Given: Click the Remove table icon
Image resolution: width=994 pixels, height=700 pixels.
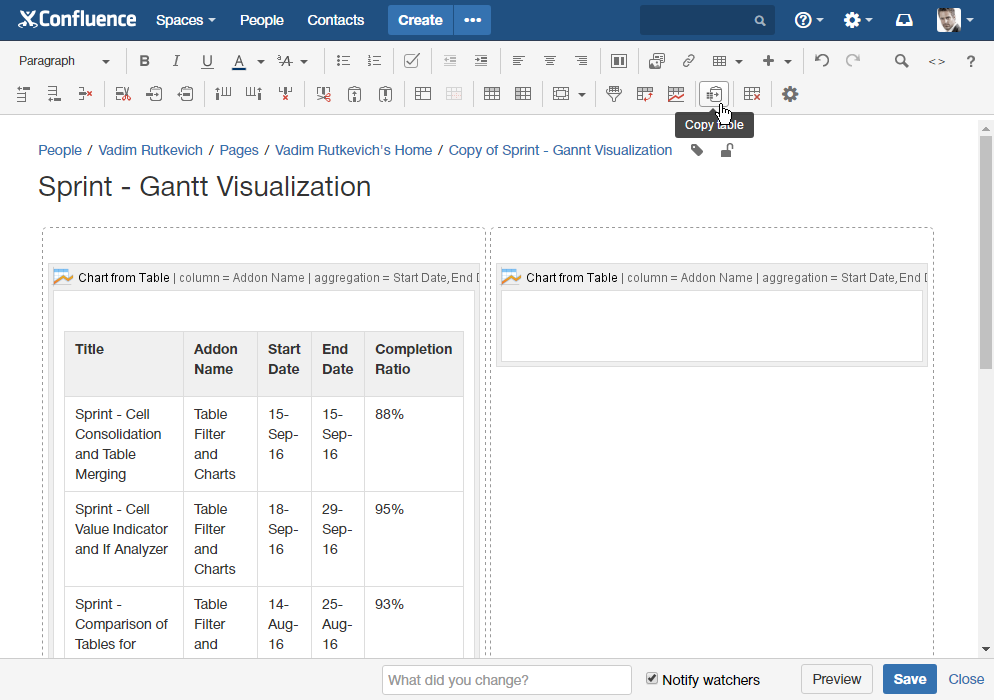Looking at the screenshot, I should pyautogui.click(x=752, y=94).
